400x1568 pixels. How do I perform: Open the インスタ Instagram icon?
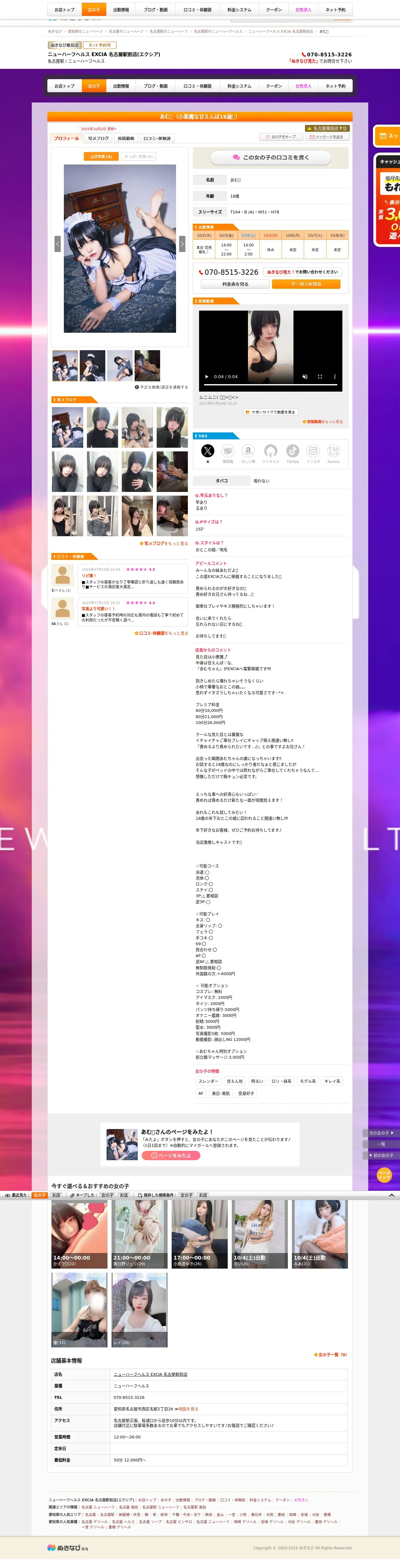click(x=313, y=454)
